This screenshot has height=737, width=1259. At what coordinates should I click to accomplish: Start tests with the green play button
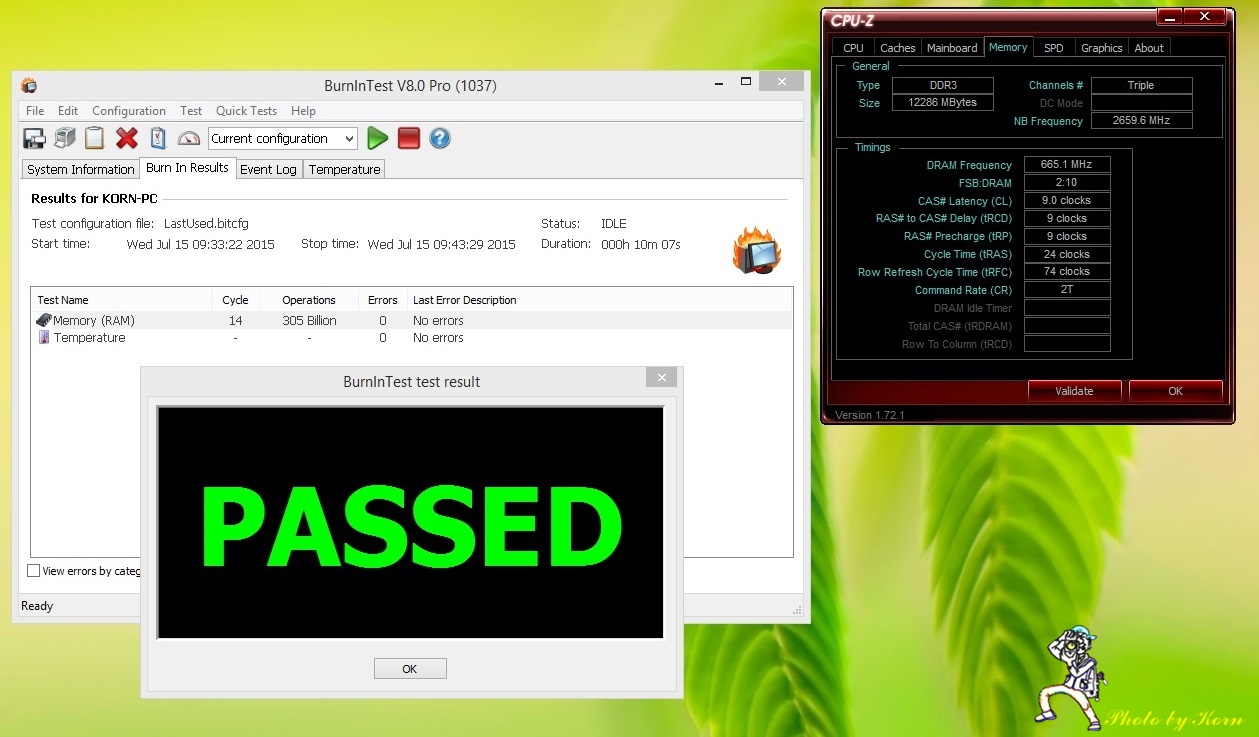(377, 138)
